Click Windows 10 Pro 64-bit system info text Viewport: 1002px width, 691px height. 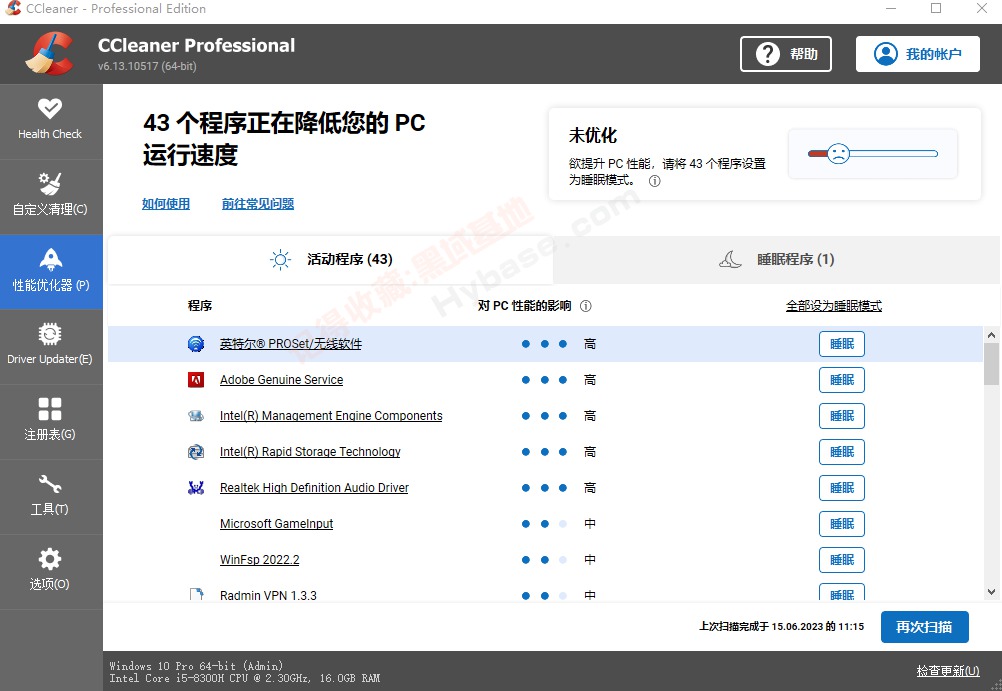coord(196,665)
